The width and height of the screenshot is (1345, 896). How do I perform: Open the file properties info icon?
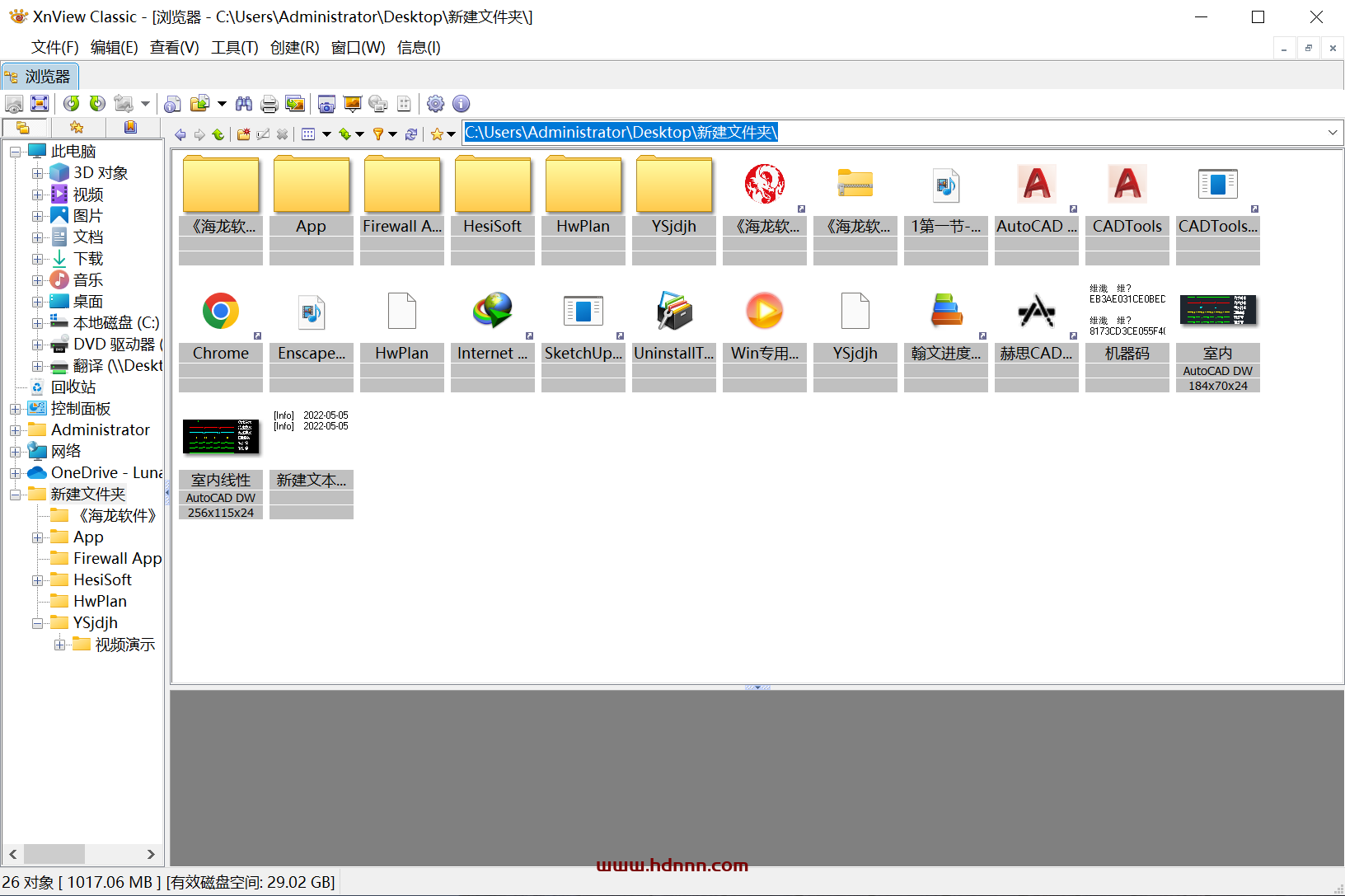coord(172,104)
